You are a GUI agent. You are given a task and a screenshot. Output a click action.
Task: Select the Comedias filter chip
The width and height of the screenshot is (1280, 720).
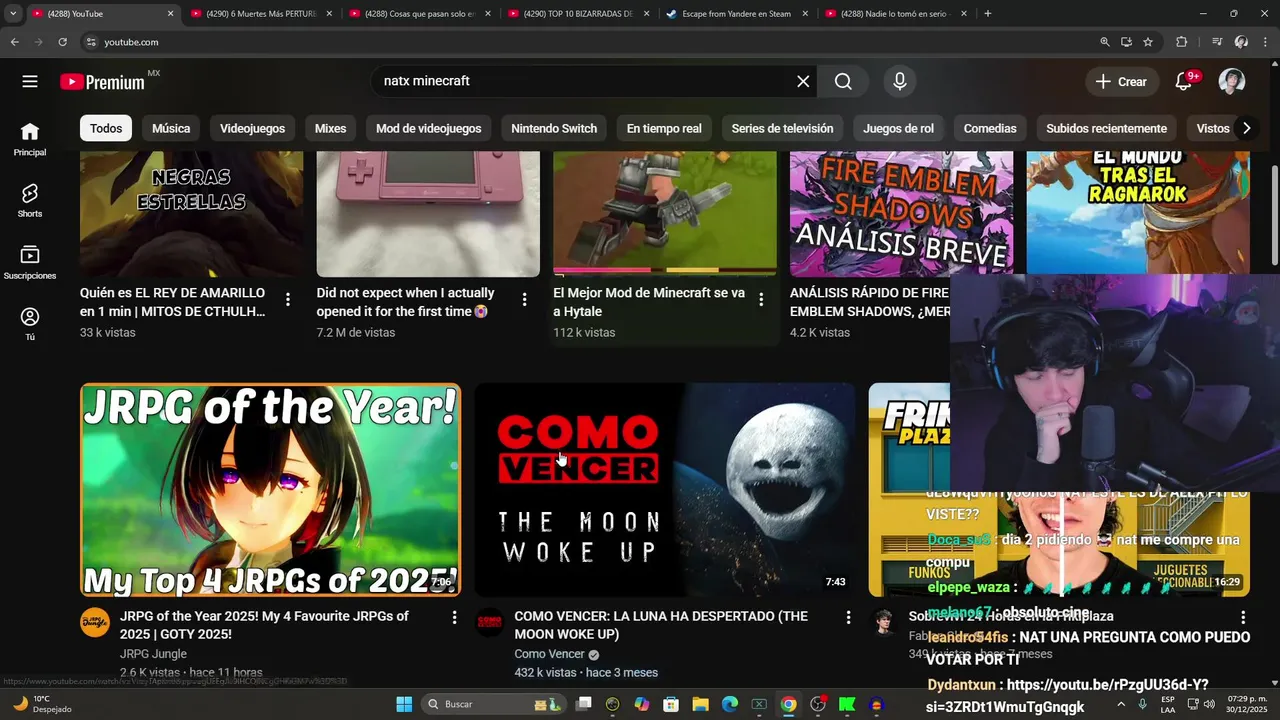coord(990,128)
